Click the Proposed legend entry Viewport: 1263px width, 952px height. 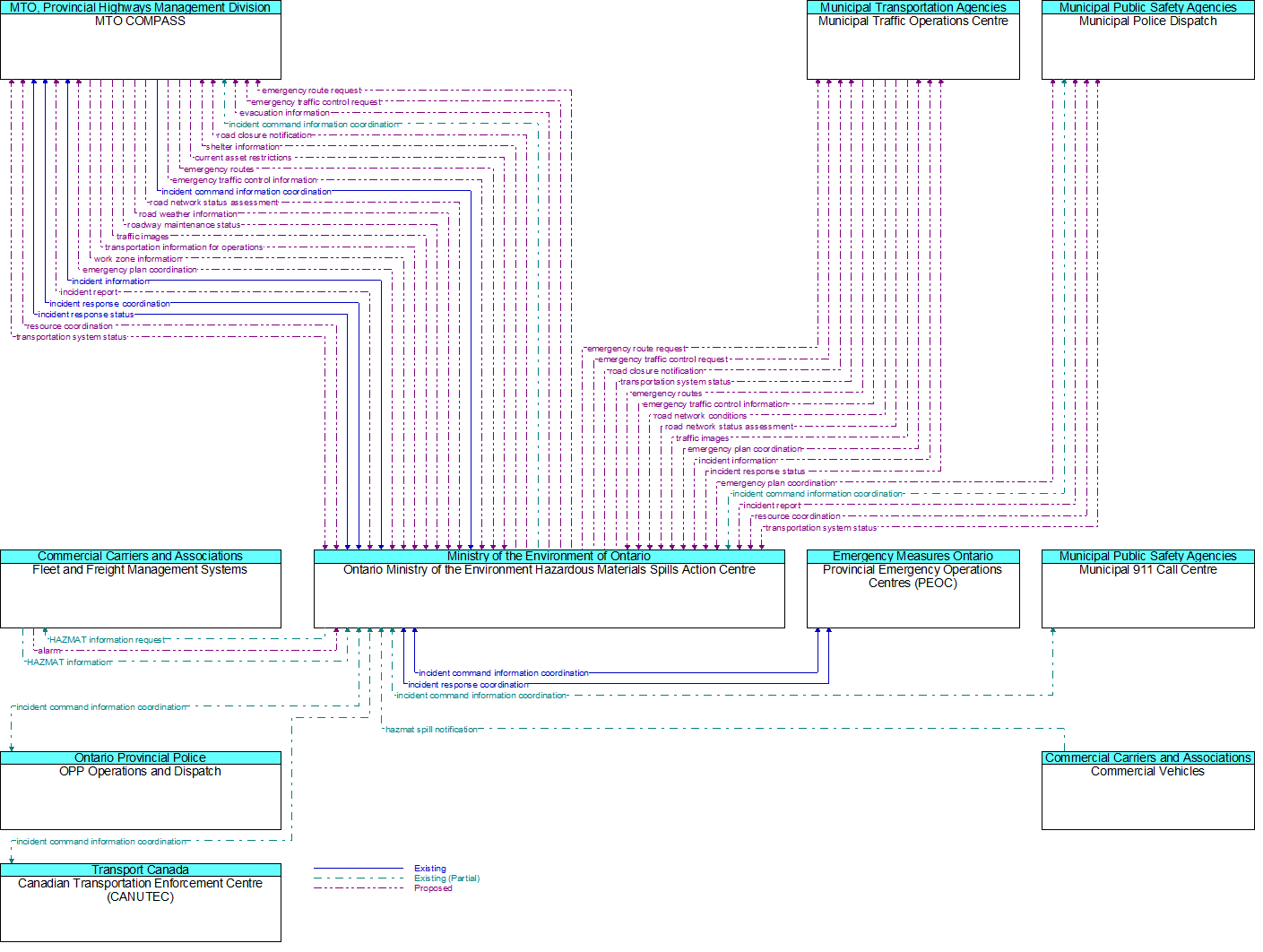tap(433, 888)
